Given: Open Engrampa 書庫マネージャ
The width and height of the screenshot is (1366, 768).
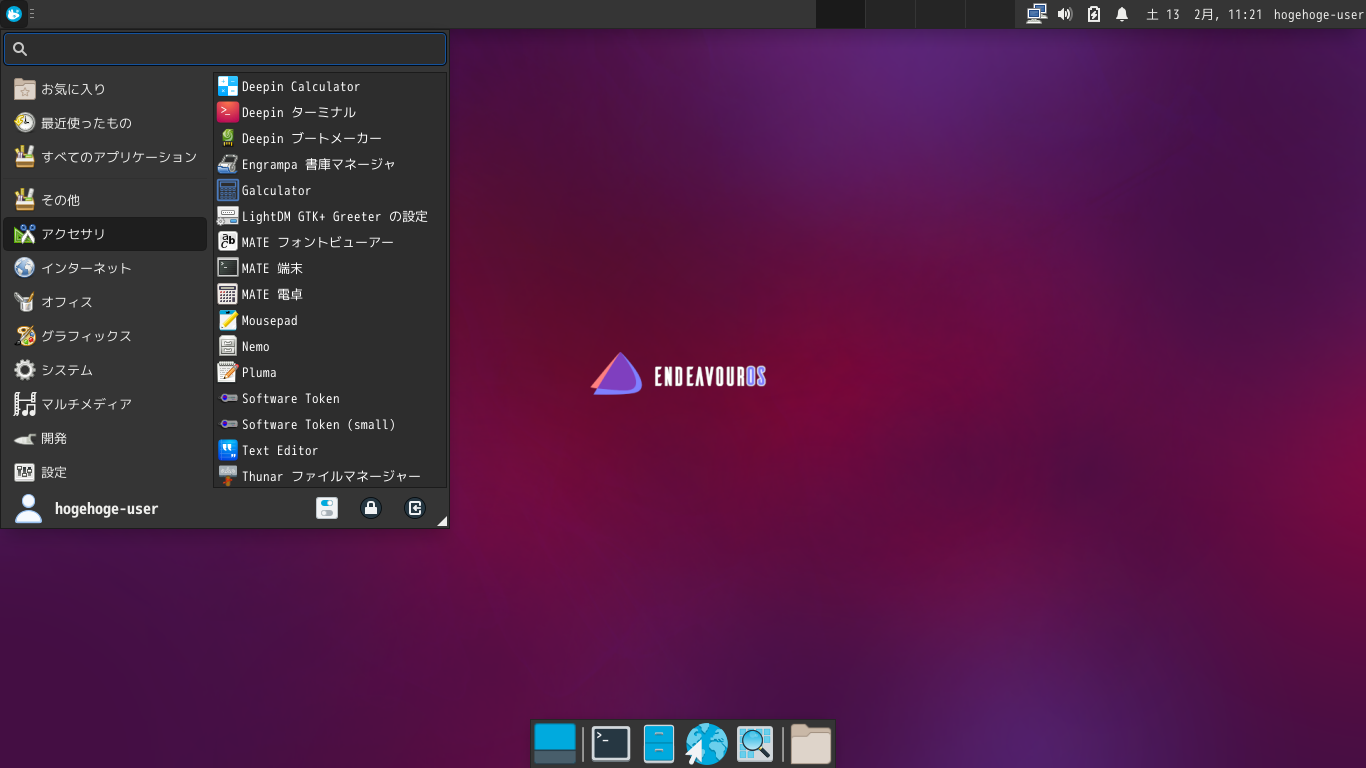Looking at the screenshot, I should [x=330, y=165].
